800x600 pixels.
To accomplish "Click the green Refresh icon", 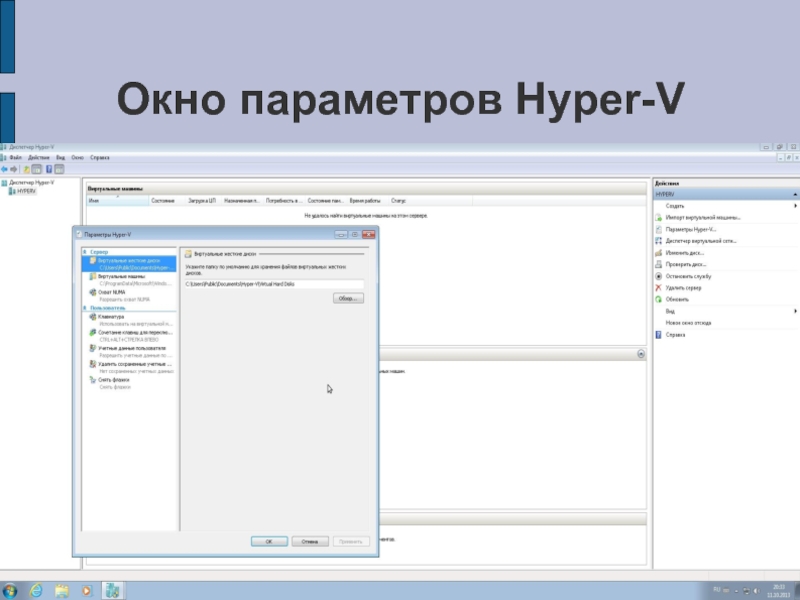I will point(658,299).
